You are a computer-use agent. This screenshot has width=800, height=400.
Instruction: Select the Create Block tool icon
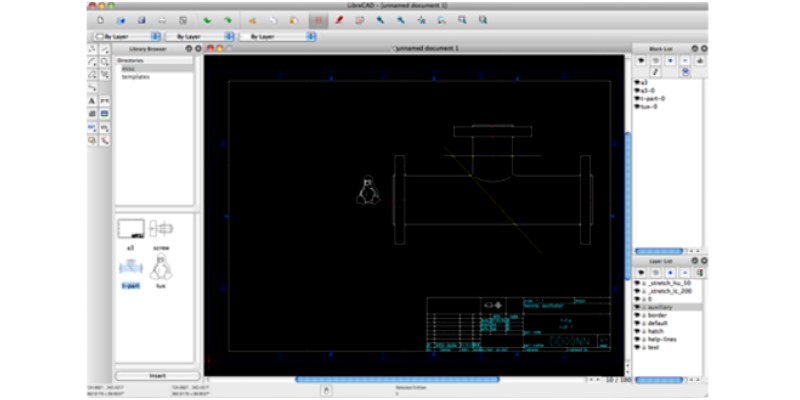click(92, 140)
